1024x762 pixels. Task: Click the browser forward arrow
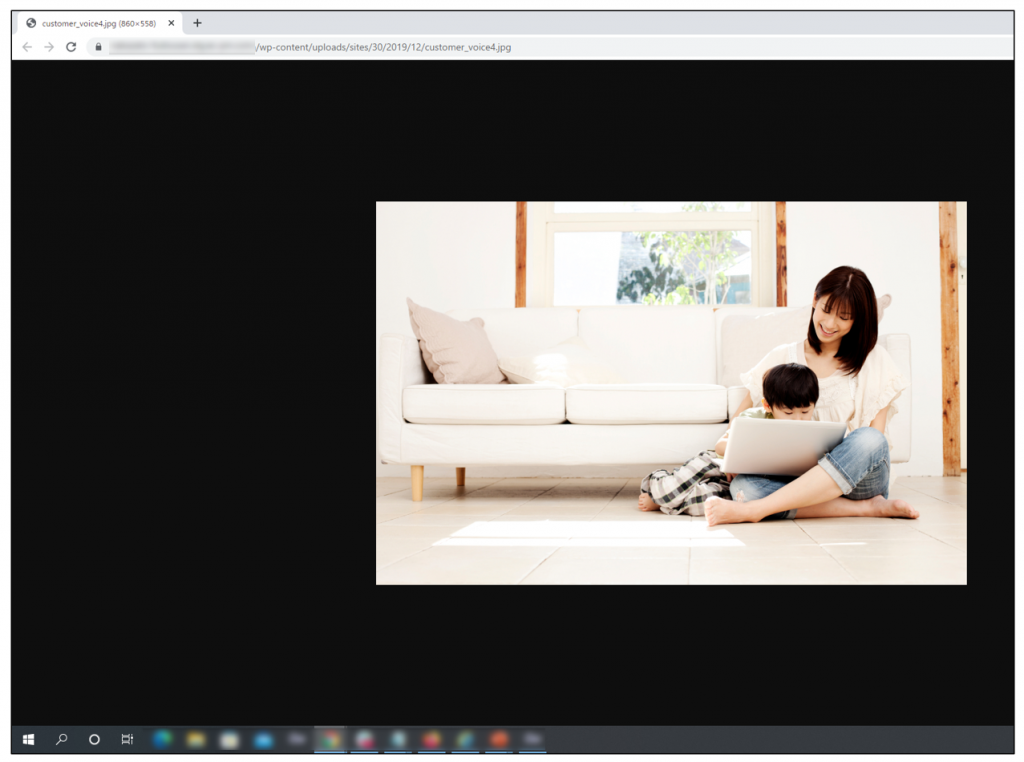(x=49, y=47)
